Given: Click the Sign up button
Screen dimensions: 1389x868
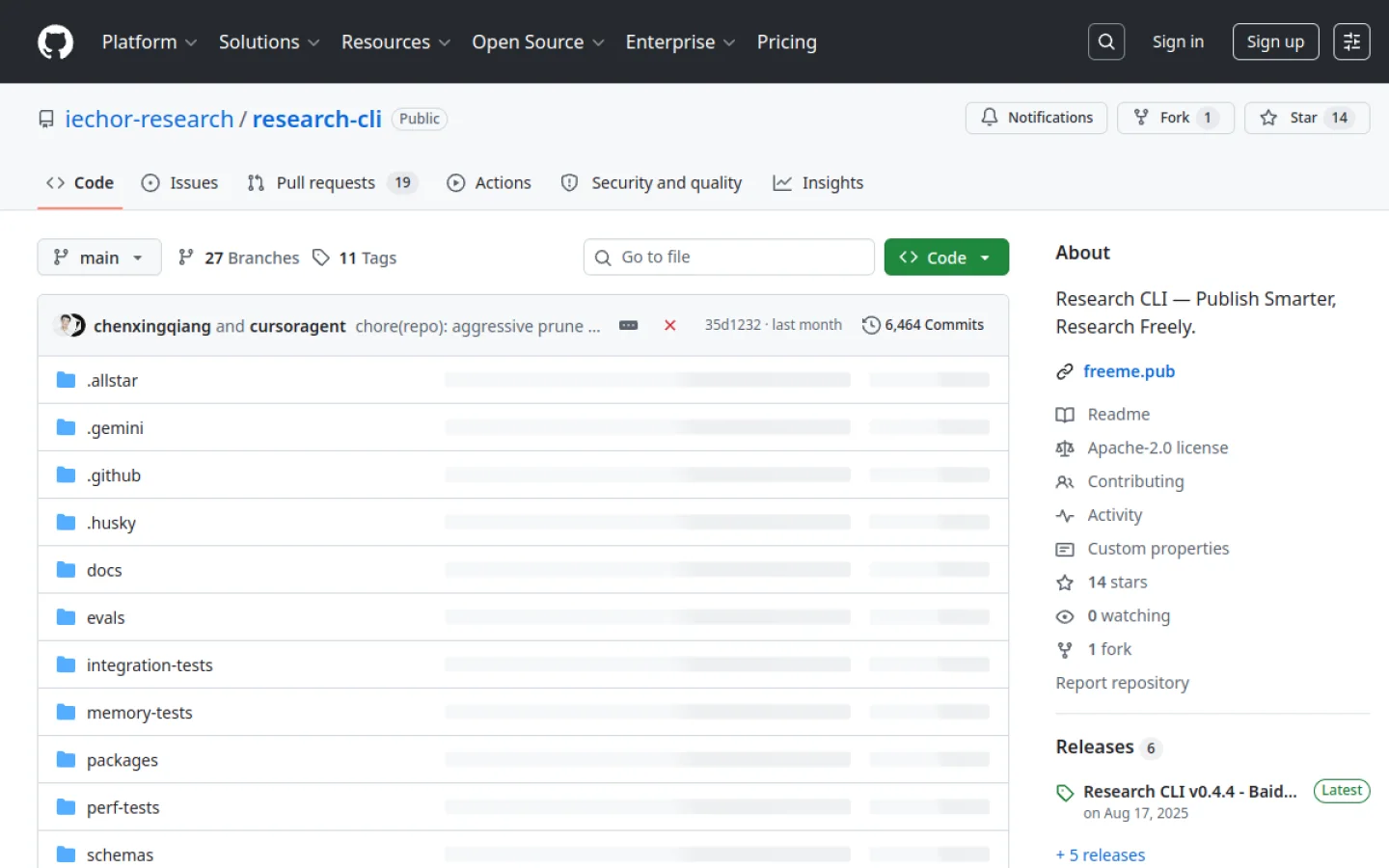Looking at the screenshot, I should [1275, 41].
